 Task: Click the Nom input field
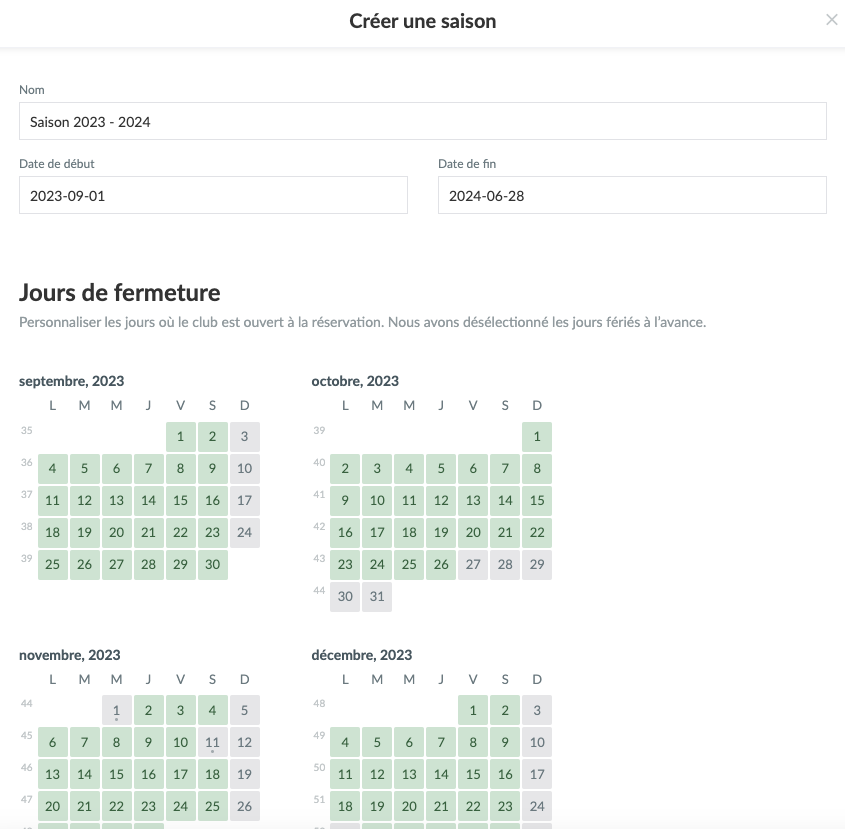pyautogui.click(x=422, y=121)
